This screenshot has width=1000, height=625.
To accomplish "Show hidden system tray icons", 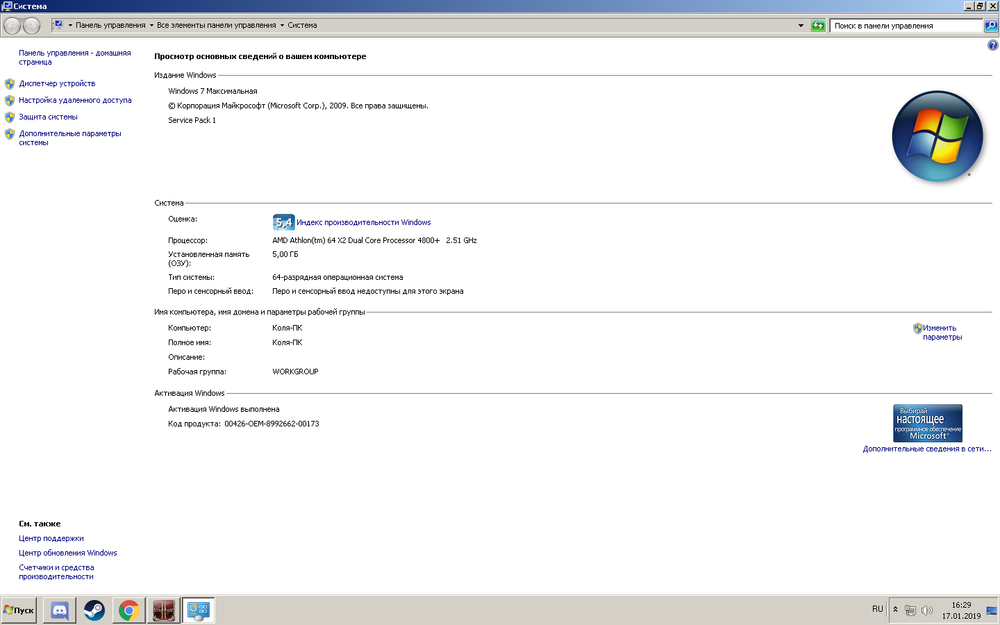I will 895,609.
